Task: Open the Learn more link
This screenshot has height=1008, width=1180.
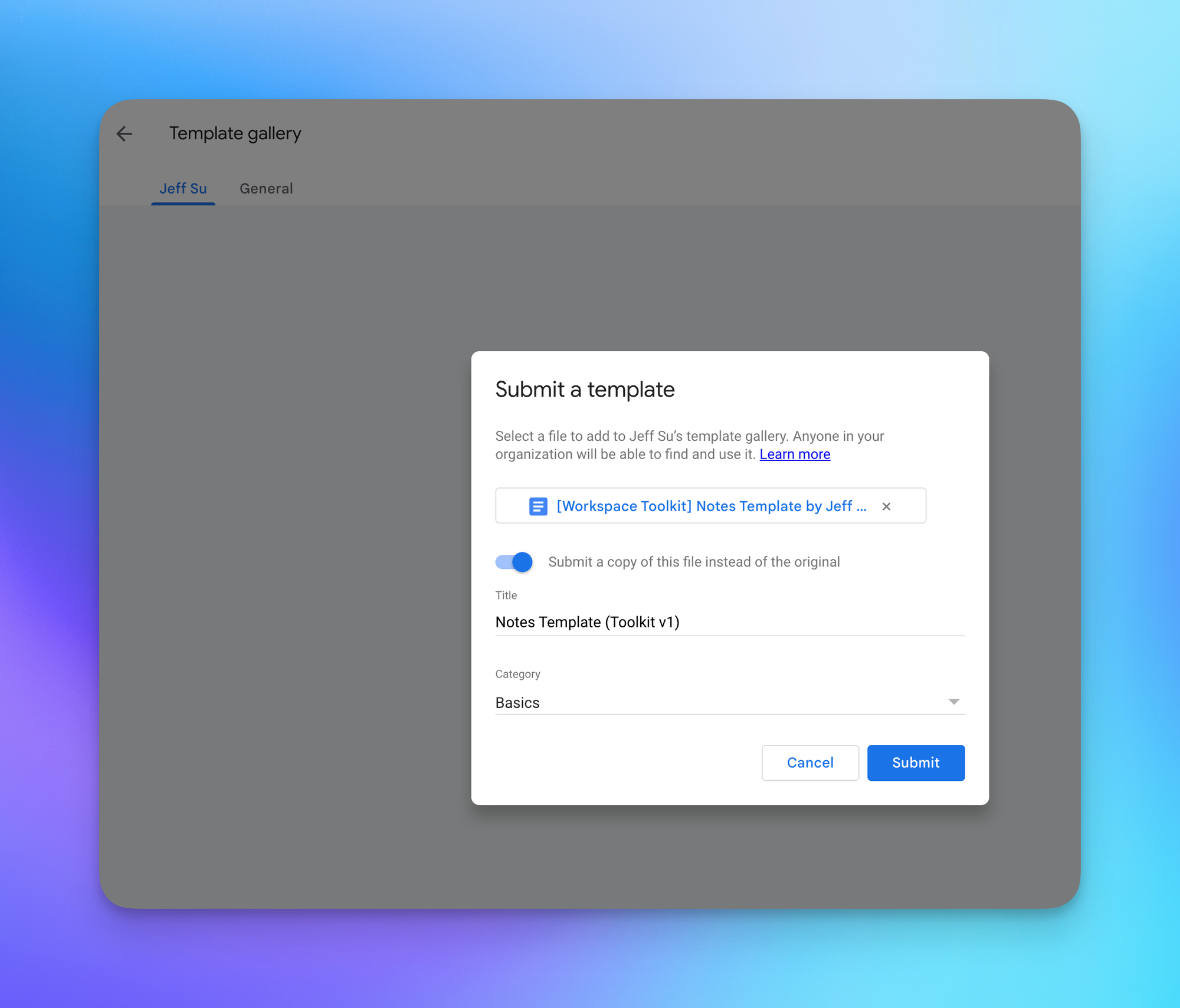Action: point(794,454)
